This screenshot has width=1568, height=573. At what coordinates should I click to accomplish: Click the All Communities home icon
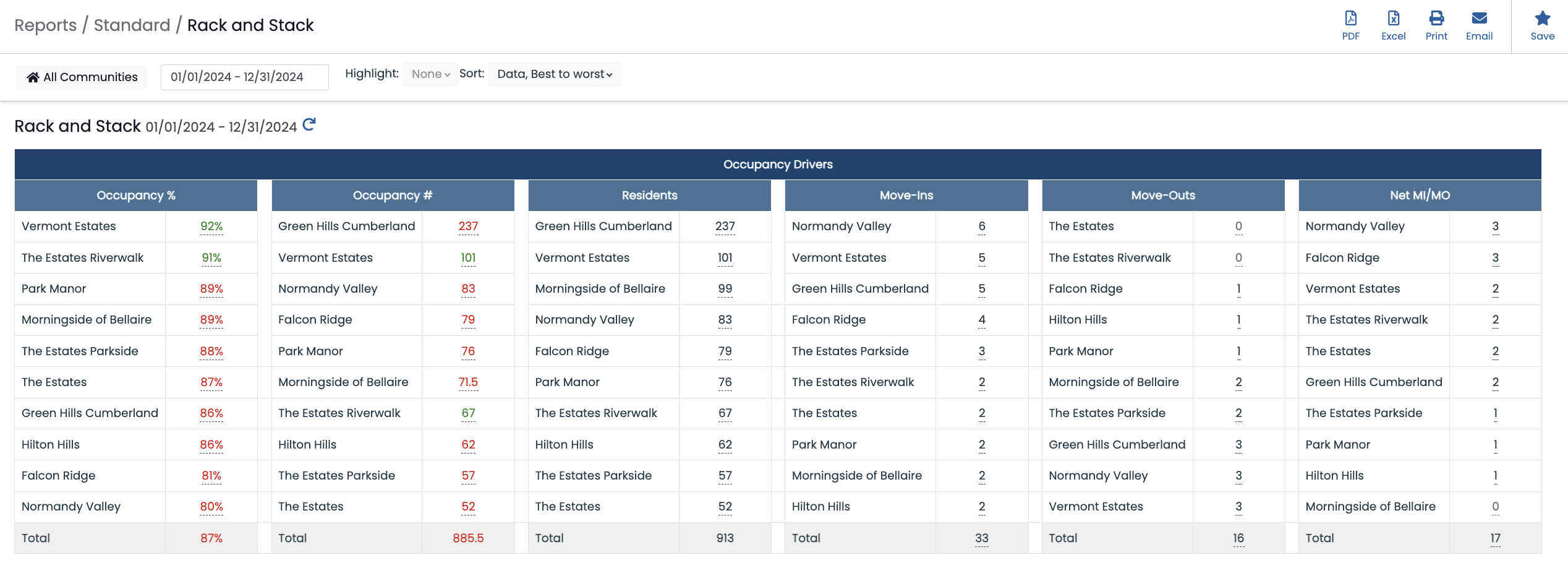pyautogui.click(x=33, y=77)
